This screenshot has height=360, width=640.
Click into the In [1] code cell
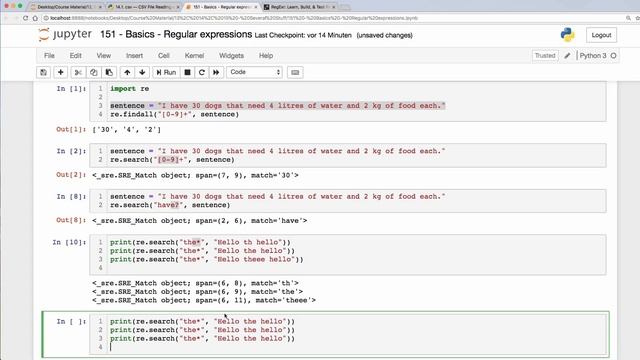(x=348, y=101)
